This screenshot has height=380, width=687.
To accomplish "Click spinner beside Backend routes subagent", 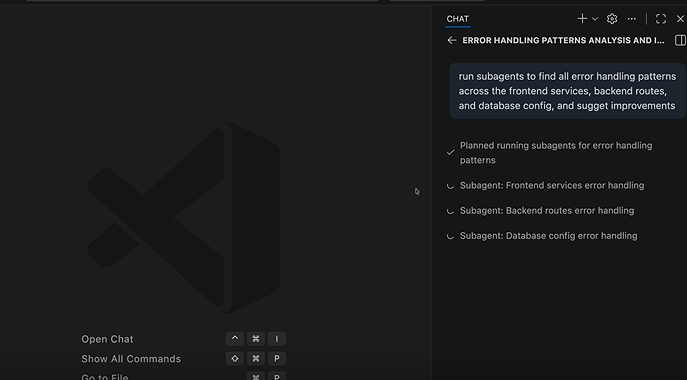I will pyautogui.click(x=450, y=211).
